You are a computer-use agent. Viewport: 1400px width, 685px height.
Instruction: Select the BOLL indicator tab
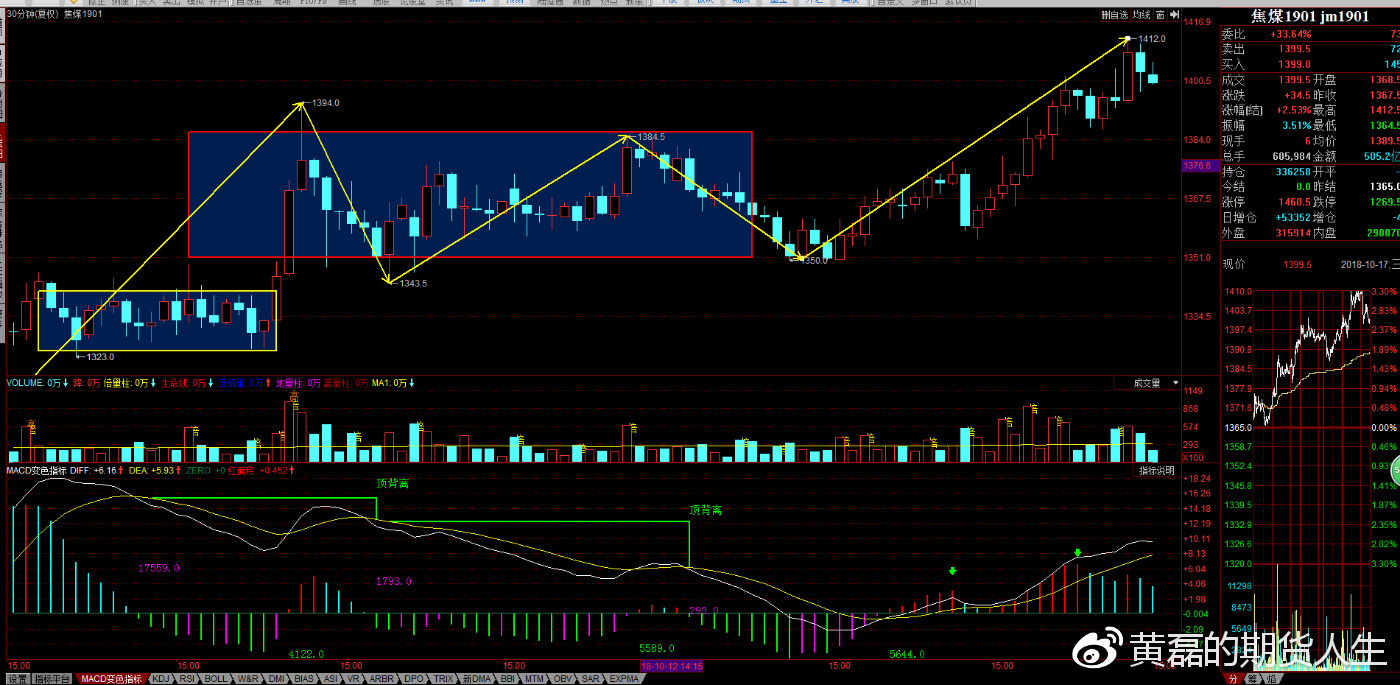coord(216,679)
